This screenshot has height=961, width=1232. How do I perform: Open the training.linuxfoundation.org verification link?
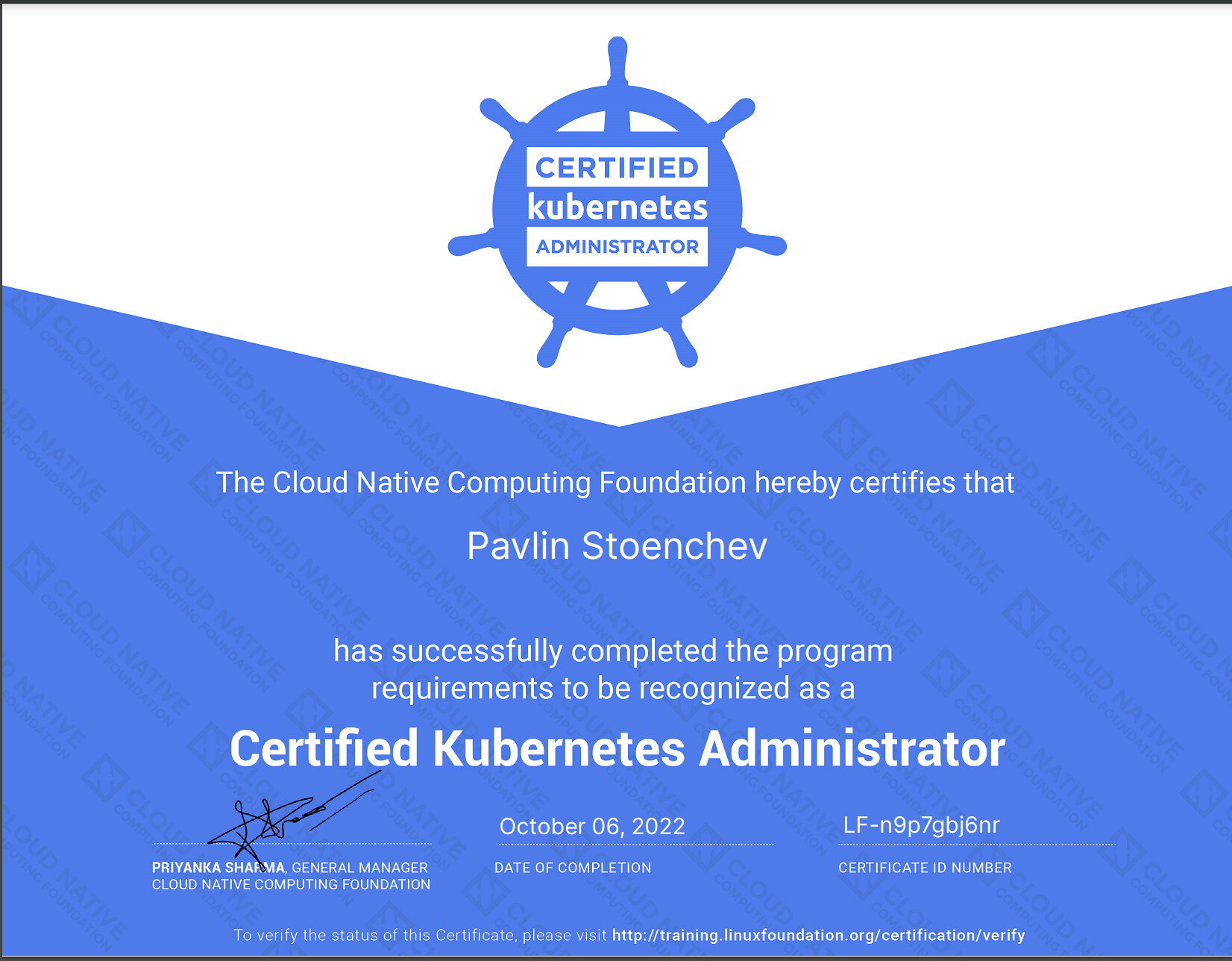coord(819,936)
